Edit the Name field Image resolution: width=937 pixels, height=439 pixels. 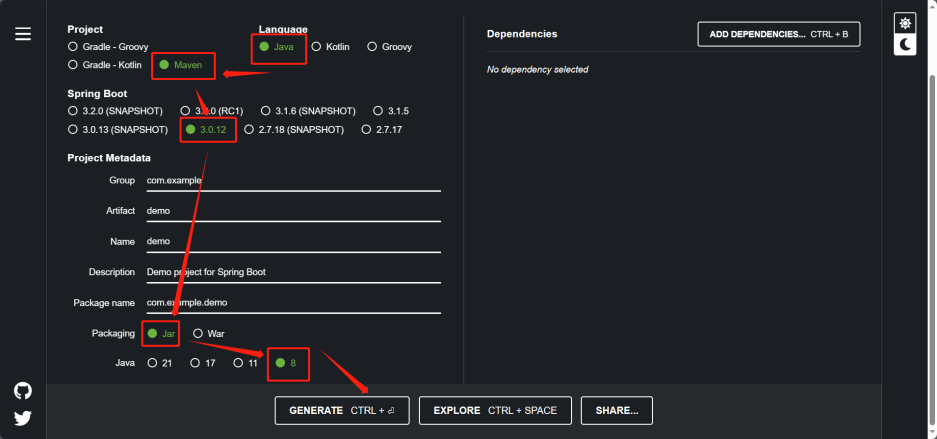[x=293, y=241]
